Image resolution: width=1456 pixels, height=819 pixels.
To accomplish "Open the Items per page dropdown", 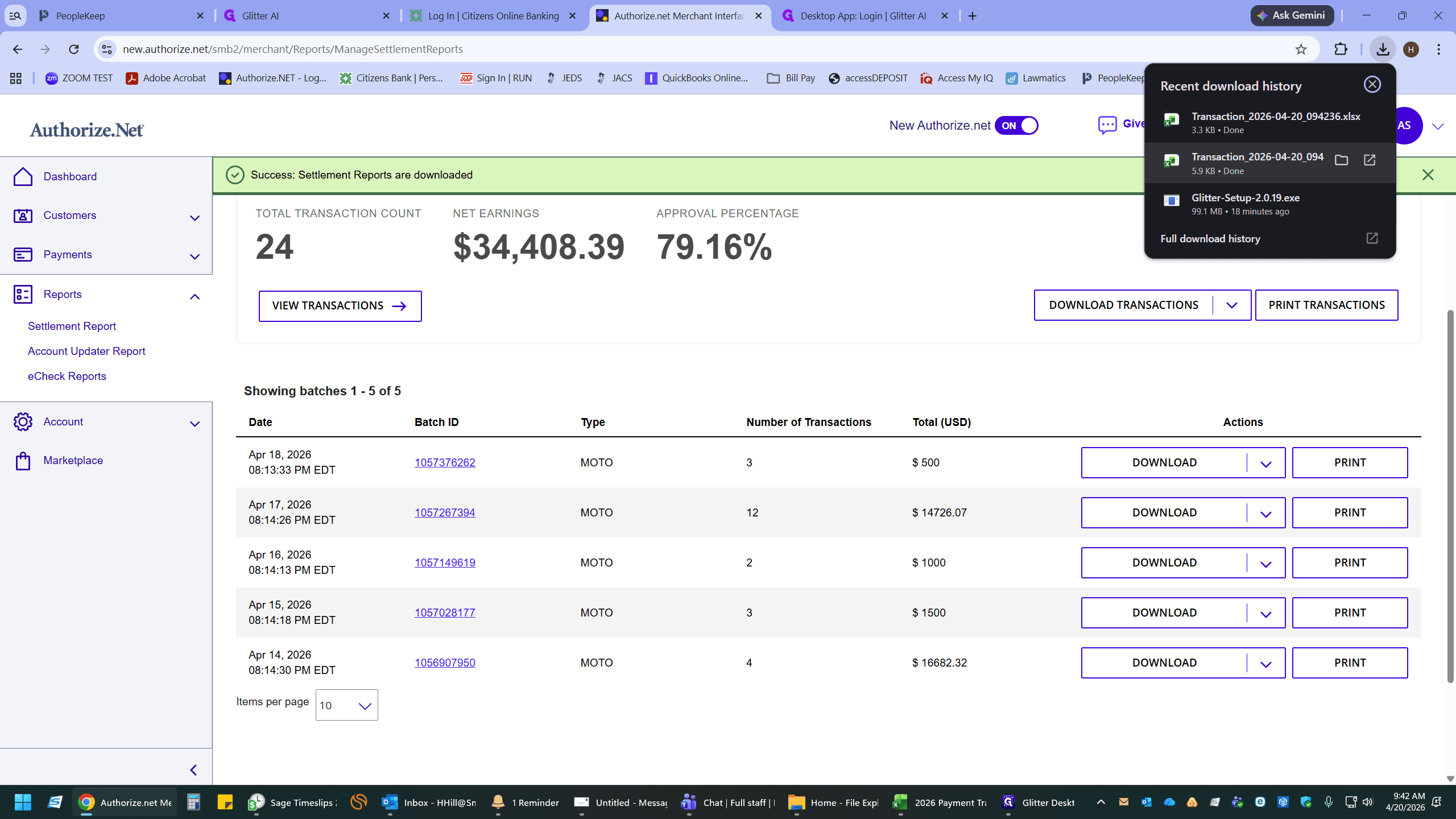I will point(346,705).
